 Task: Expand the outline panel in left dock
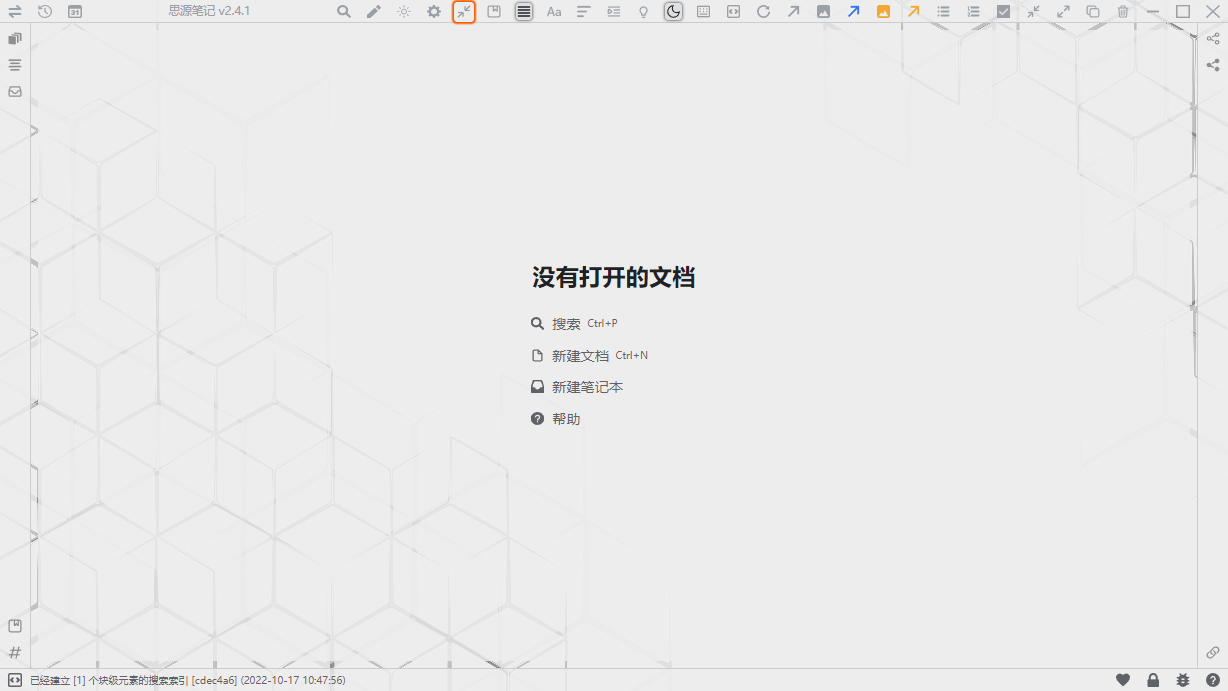tap(15, 65)
